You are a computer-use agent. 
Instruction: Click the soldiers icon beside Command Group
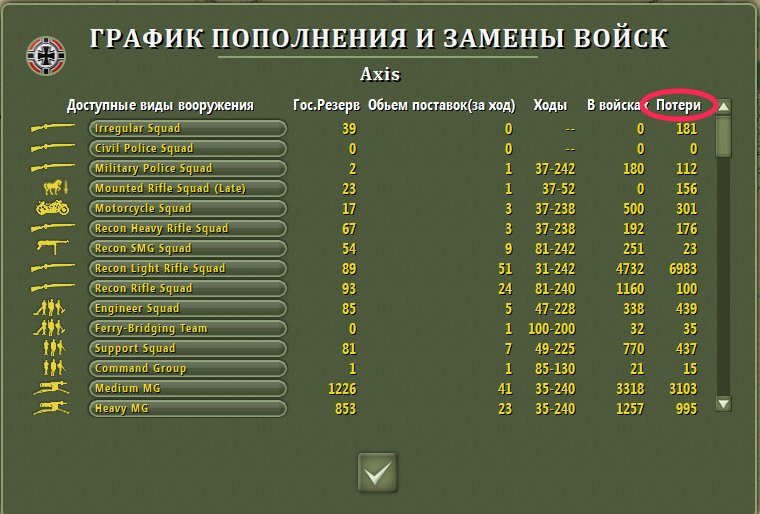coord(54,368)
